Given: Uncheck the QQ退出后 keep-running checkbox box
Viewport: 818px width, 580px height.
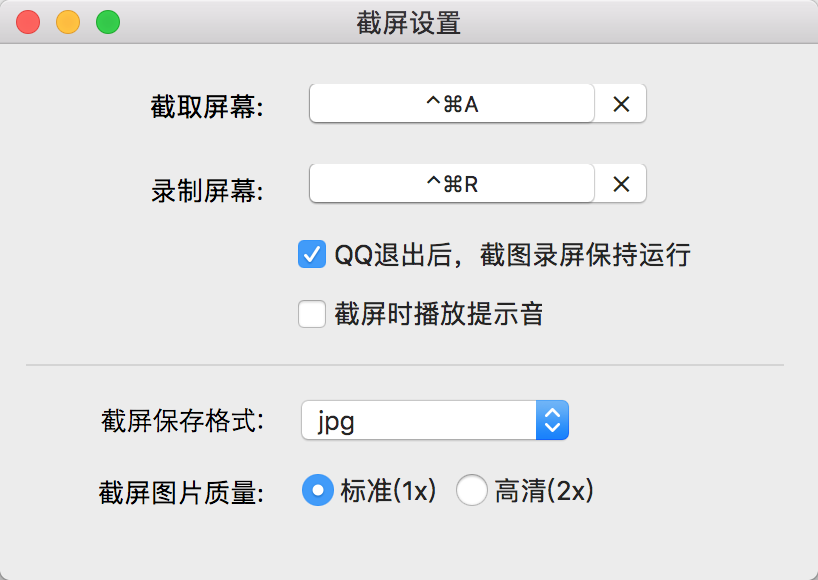Looking at the screenshot, I should (x=312, y=255).
